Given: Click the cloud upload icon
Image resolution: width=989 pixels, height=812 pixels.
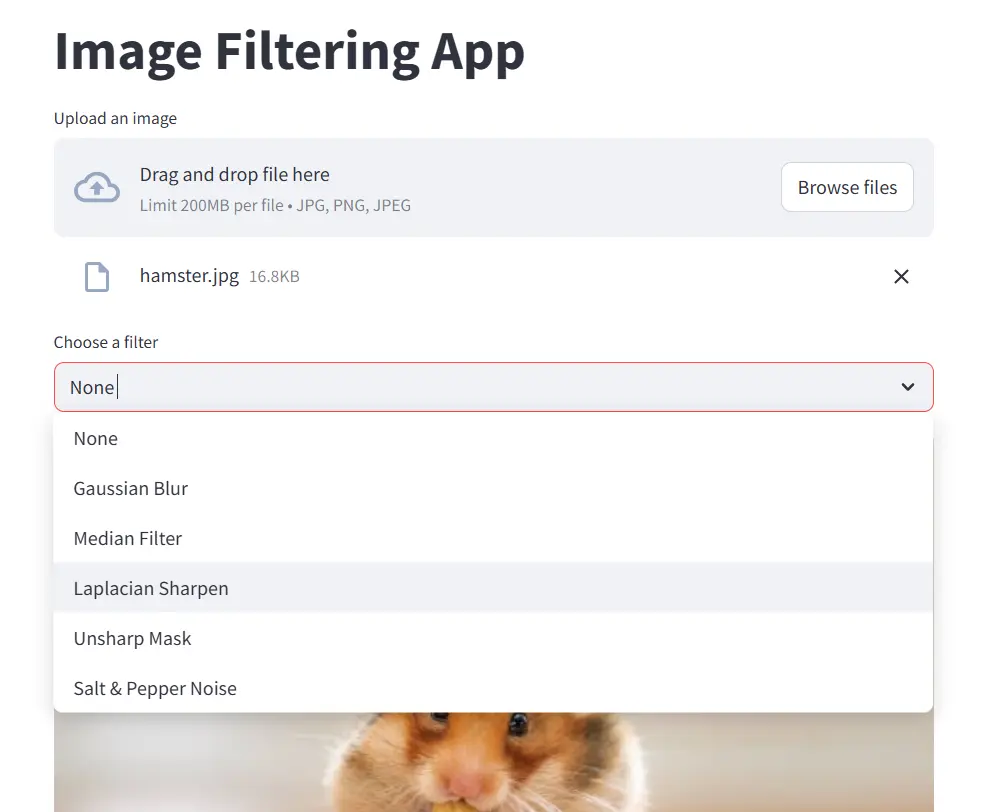Looking at the screenshot, I should tap(97, 187).
